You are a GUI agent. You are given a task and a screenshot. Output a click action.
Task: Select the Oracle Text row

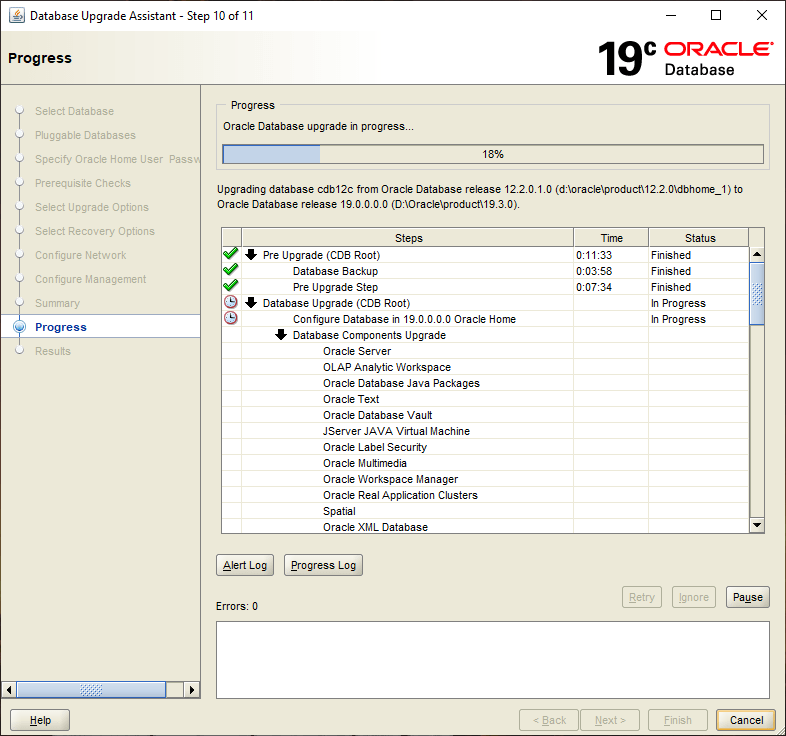pyautogui.click(x=485, y=399)
